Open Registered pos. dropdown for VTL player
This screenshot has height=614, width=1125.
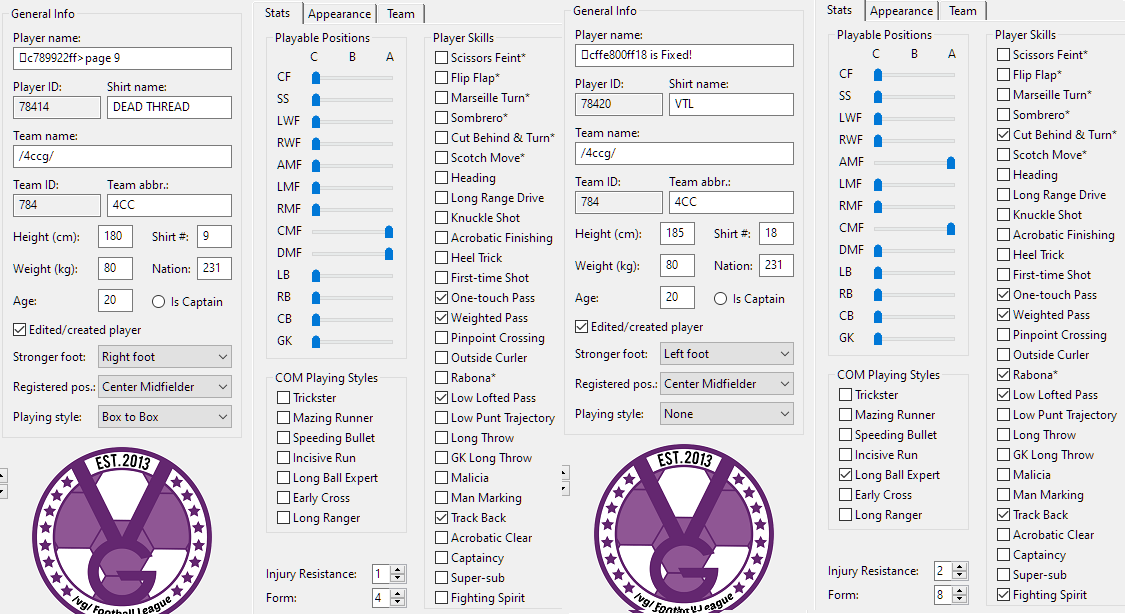[727, 384]
